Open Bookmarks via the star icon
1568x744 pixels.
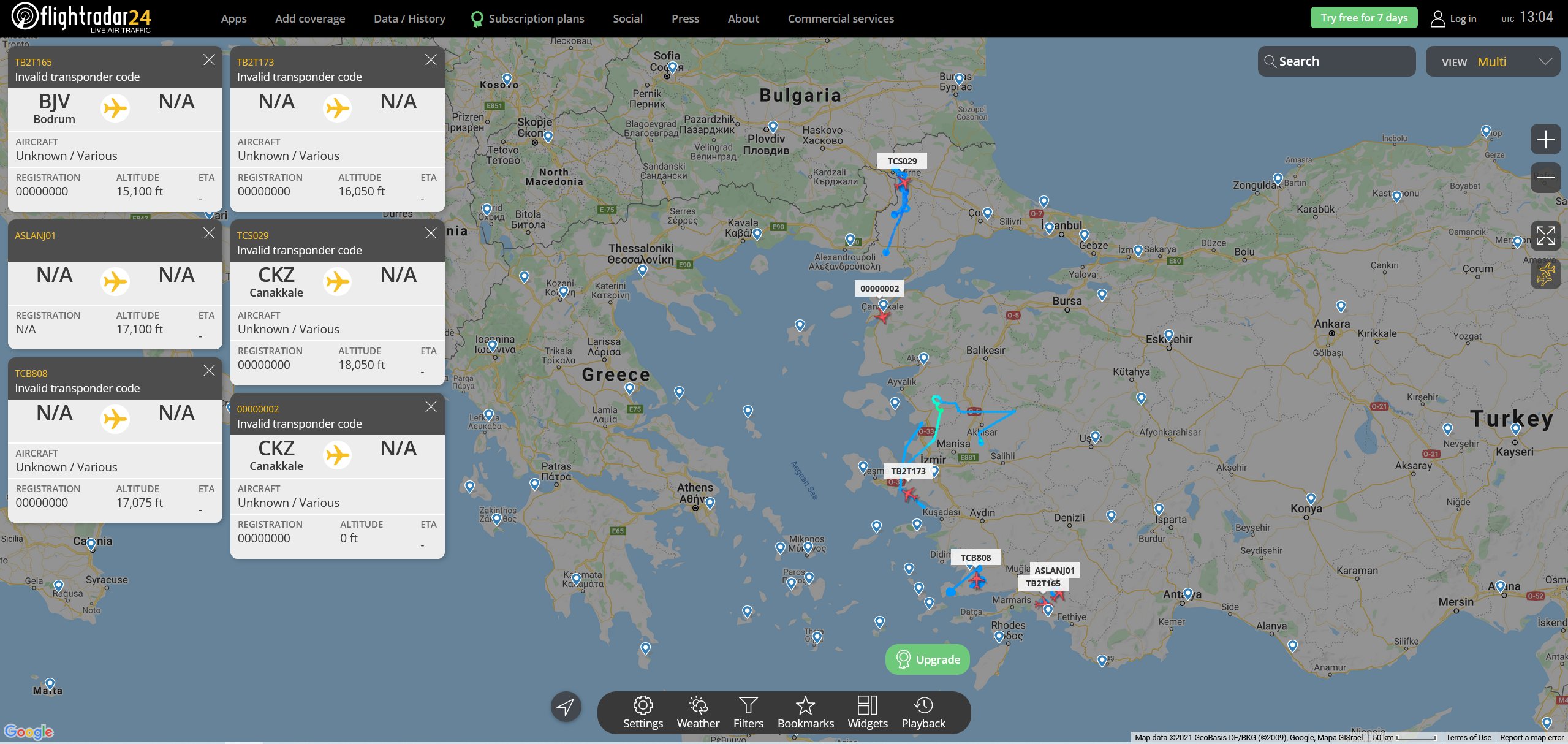pos(805,706)
